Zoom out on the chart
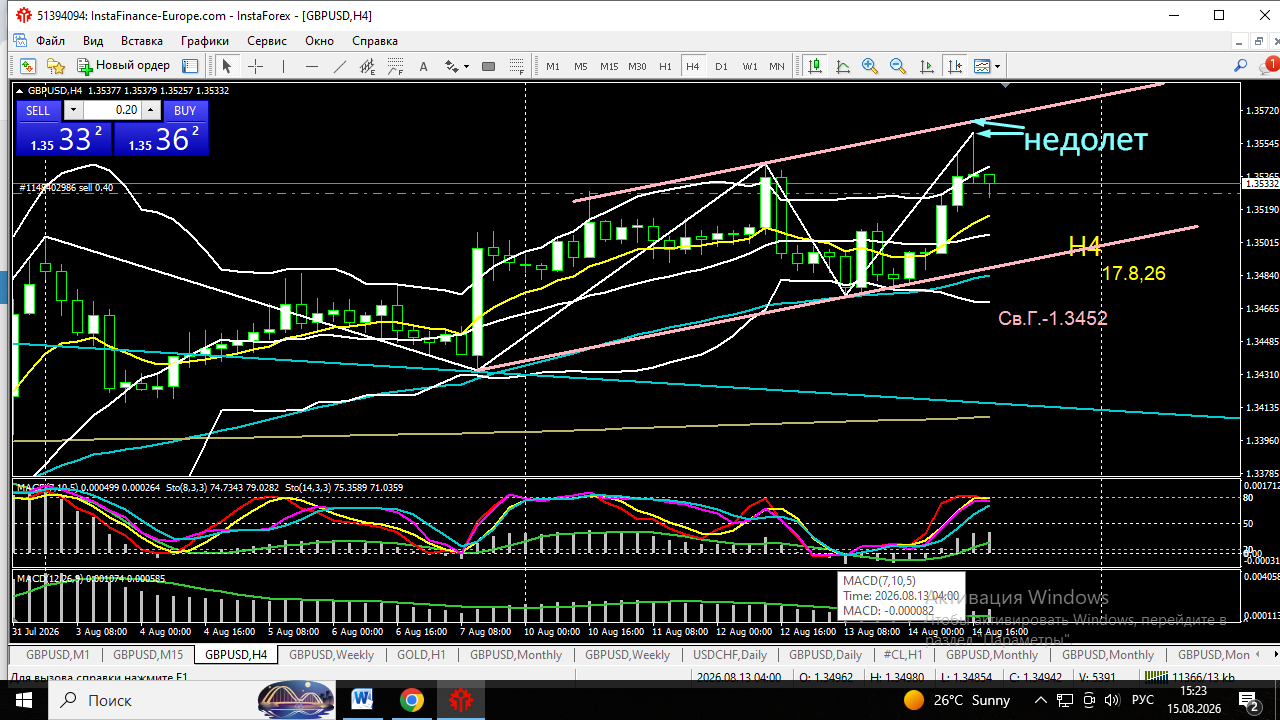The width and height of the screenshot is (1280, 720). point(898,66)
